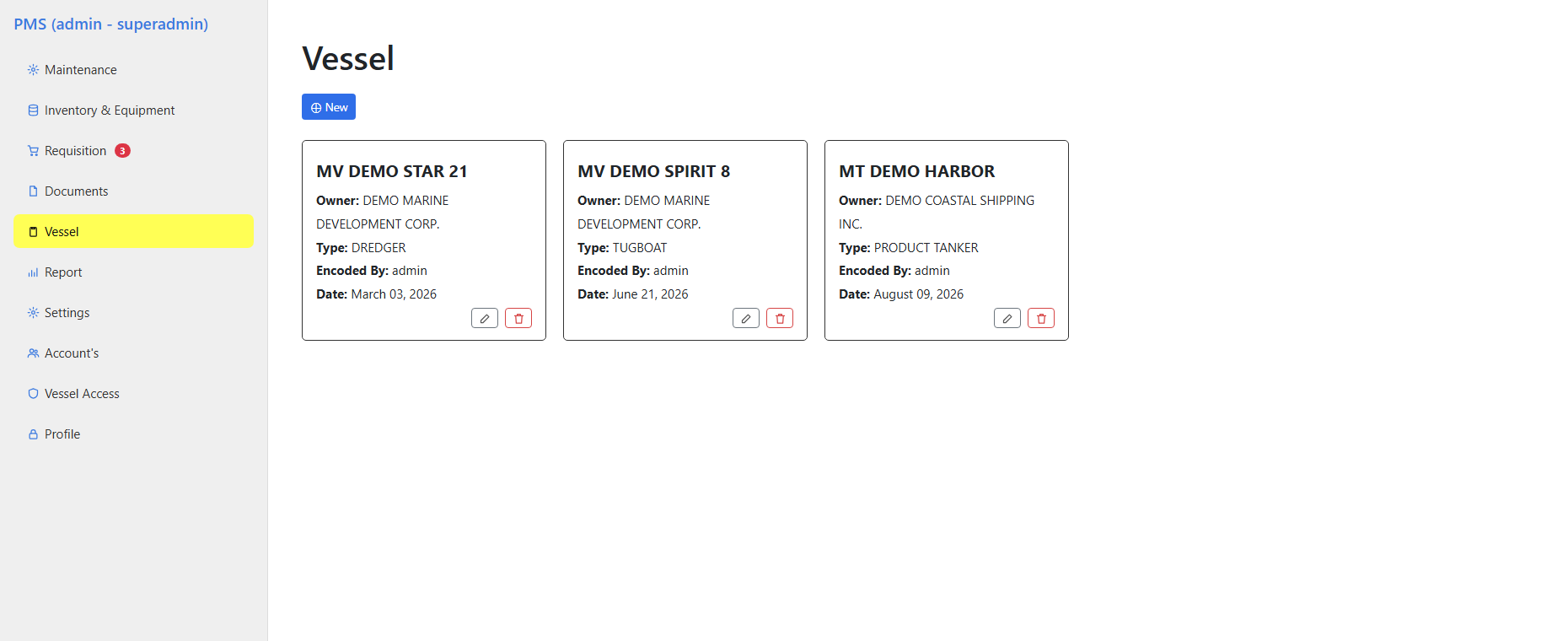Click the MV DEMO SPIRIT 8 card title
The height and width of the screenshot is (641, 1568).
tap(654, 171)
